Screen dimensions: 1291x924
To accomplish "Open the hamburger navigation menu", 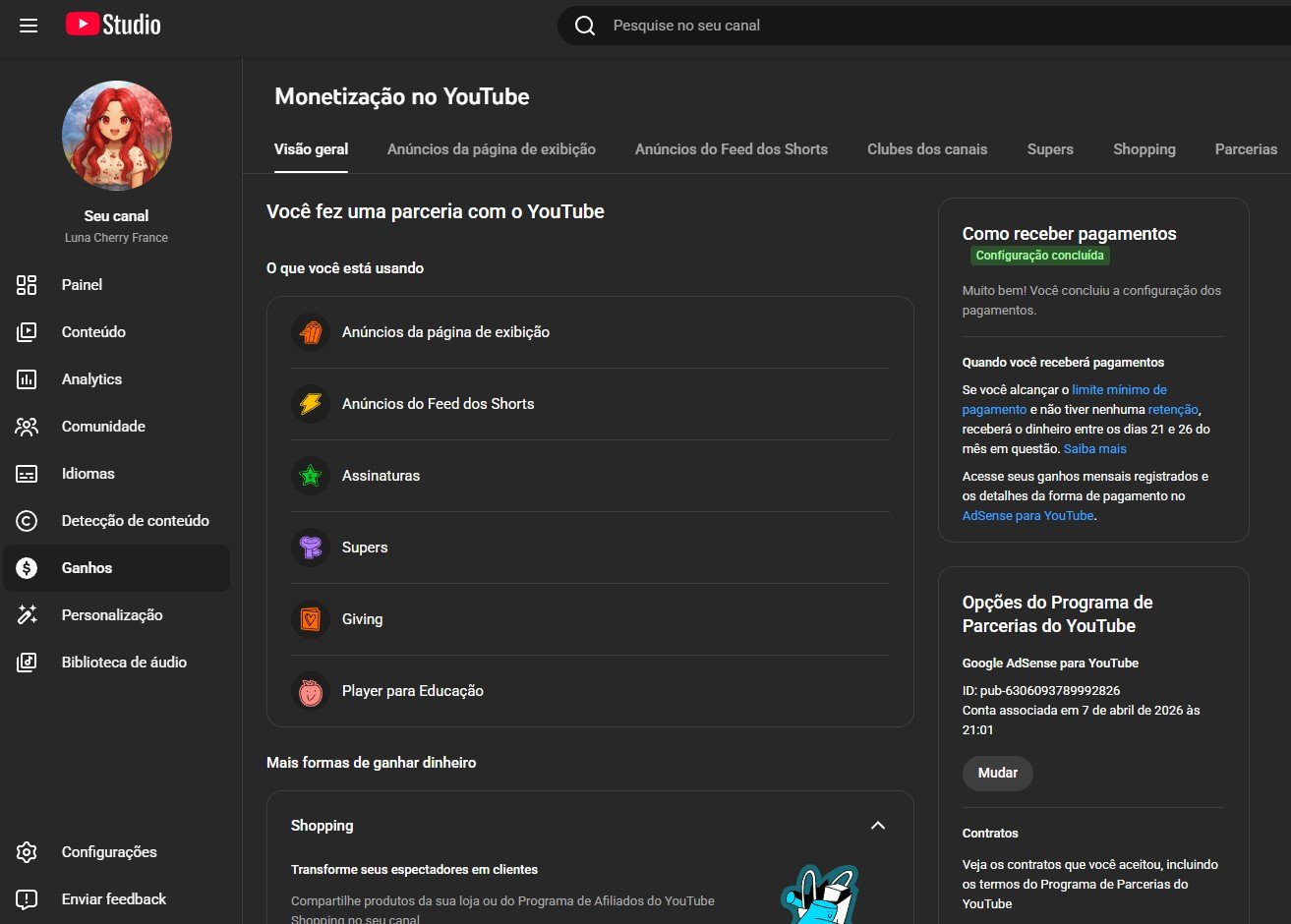I will pos(29,26).
